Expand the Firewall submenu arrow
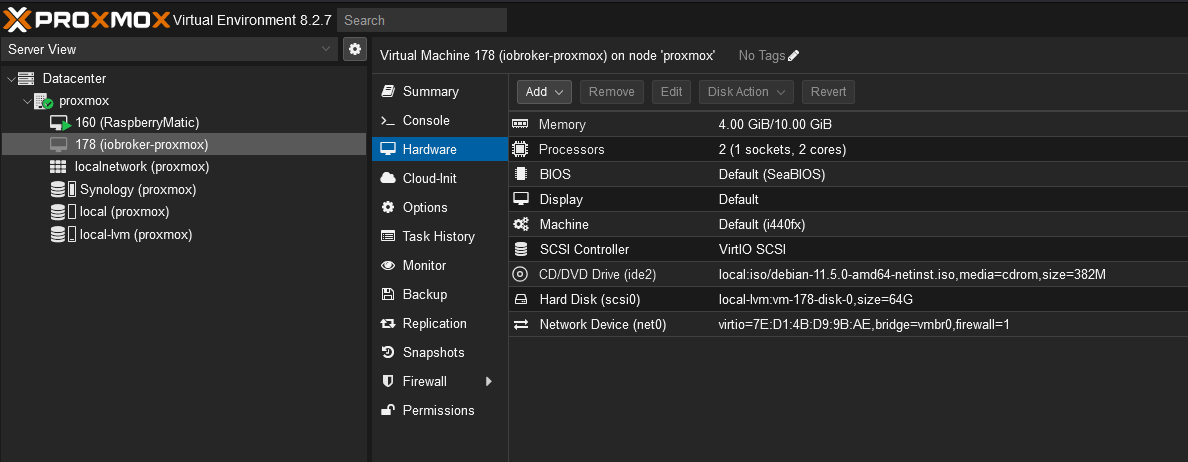Image resolution: width=1188 pixels, height=462 pixels. click(x=489, y=382)
